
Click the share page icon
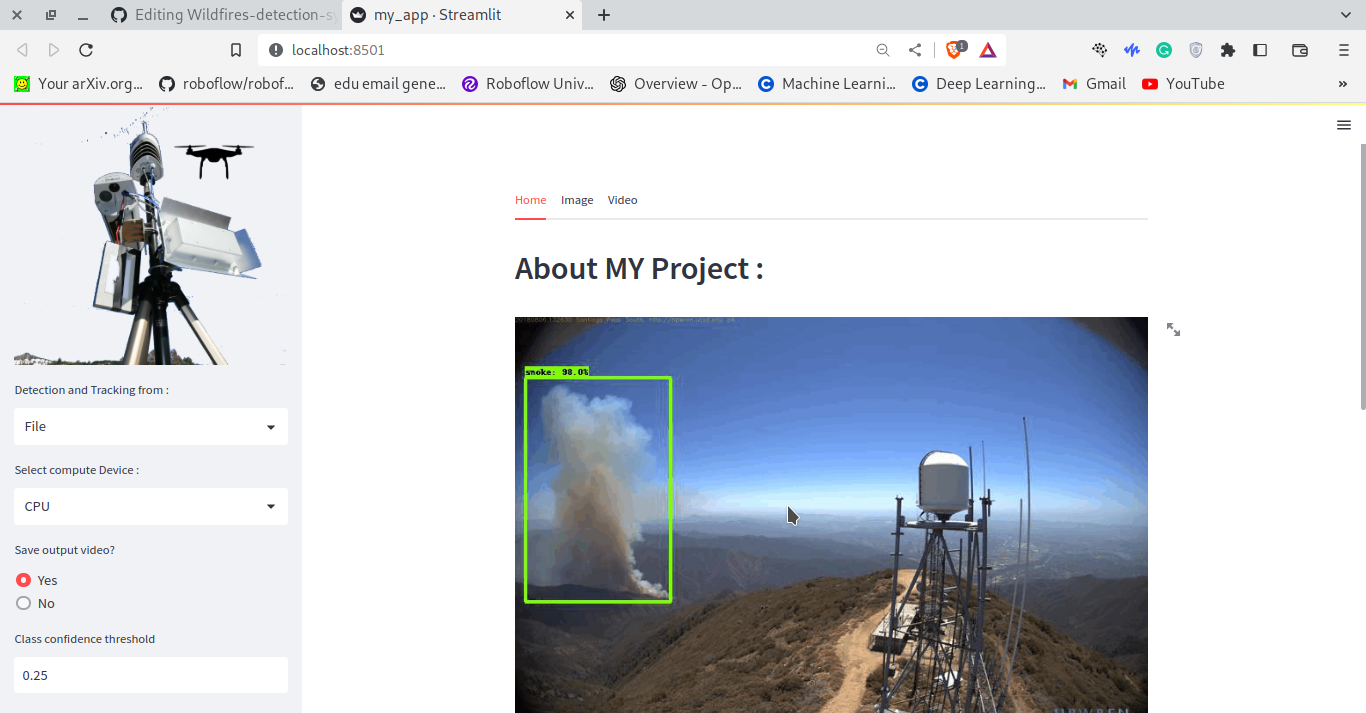915,49
